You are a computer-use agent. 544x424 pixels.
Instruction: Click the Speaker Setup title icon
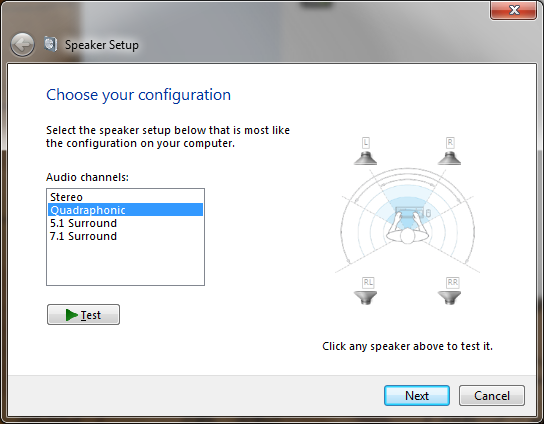pos(51,44)
